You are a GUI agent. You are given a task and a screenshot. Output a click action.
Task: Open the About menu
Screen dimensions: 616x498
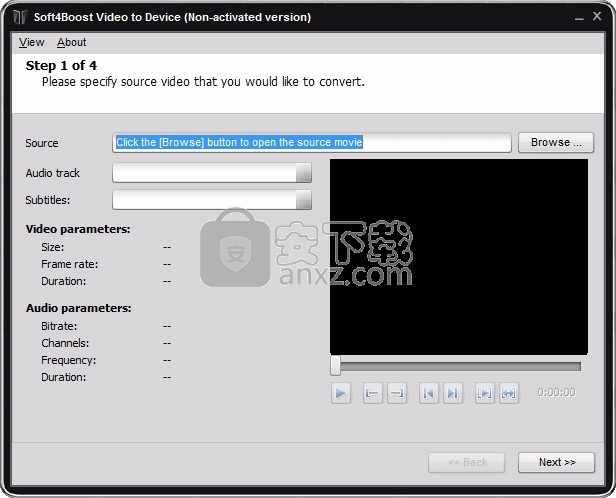pyautogui.click(x=71, y=42)
